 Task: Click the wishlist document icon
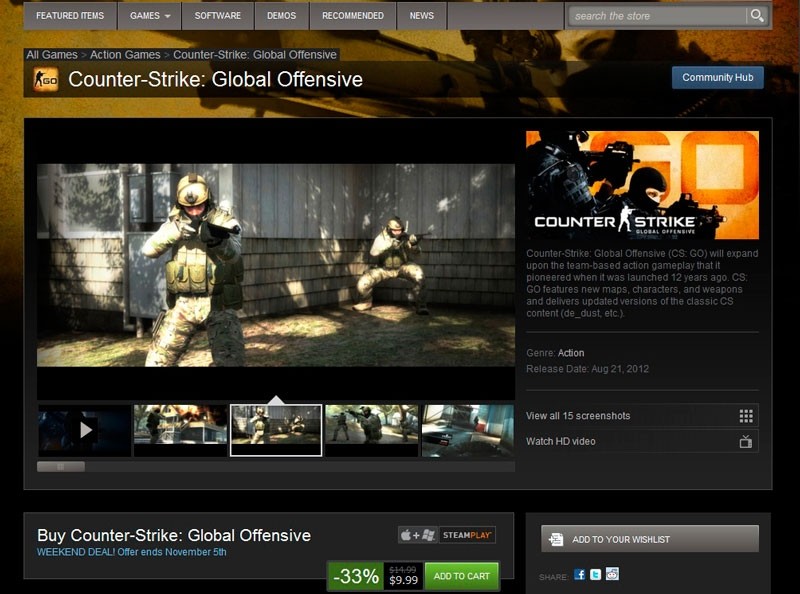[x=556, y=539]
